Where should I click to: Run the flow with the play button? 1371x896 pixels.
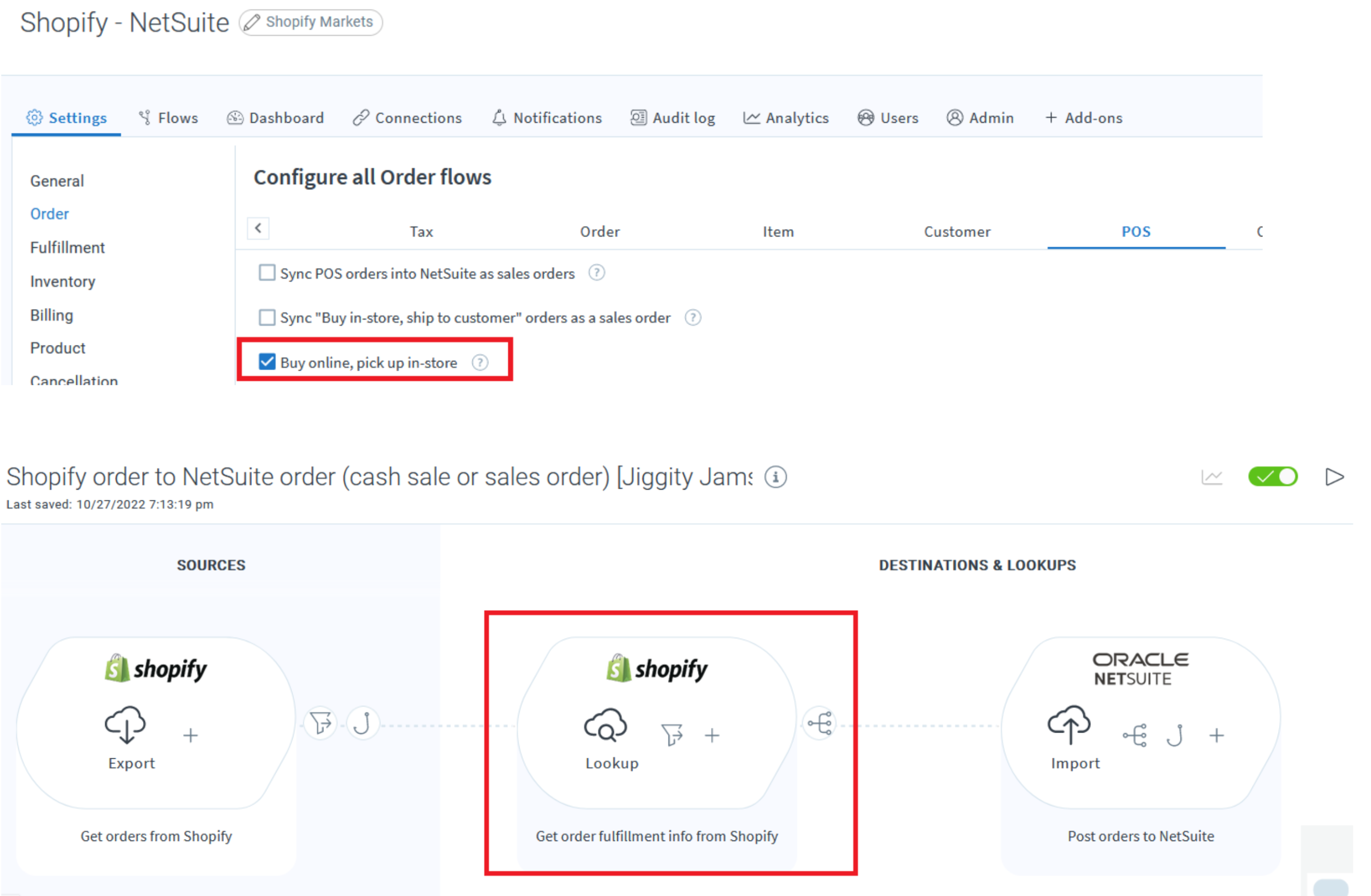pyautogui.click(x=1335, y=478)
